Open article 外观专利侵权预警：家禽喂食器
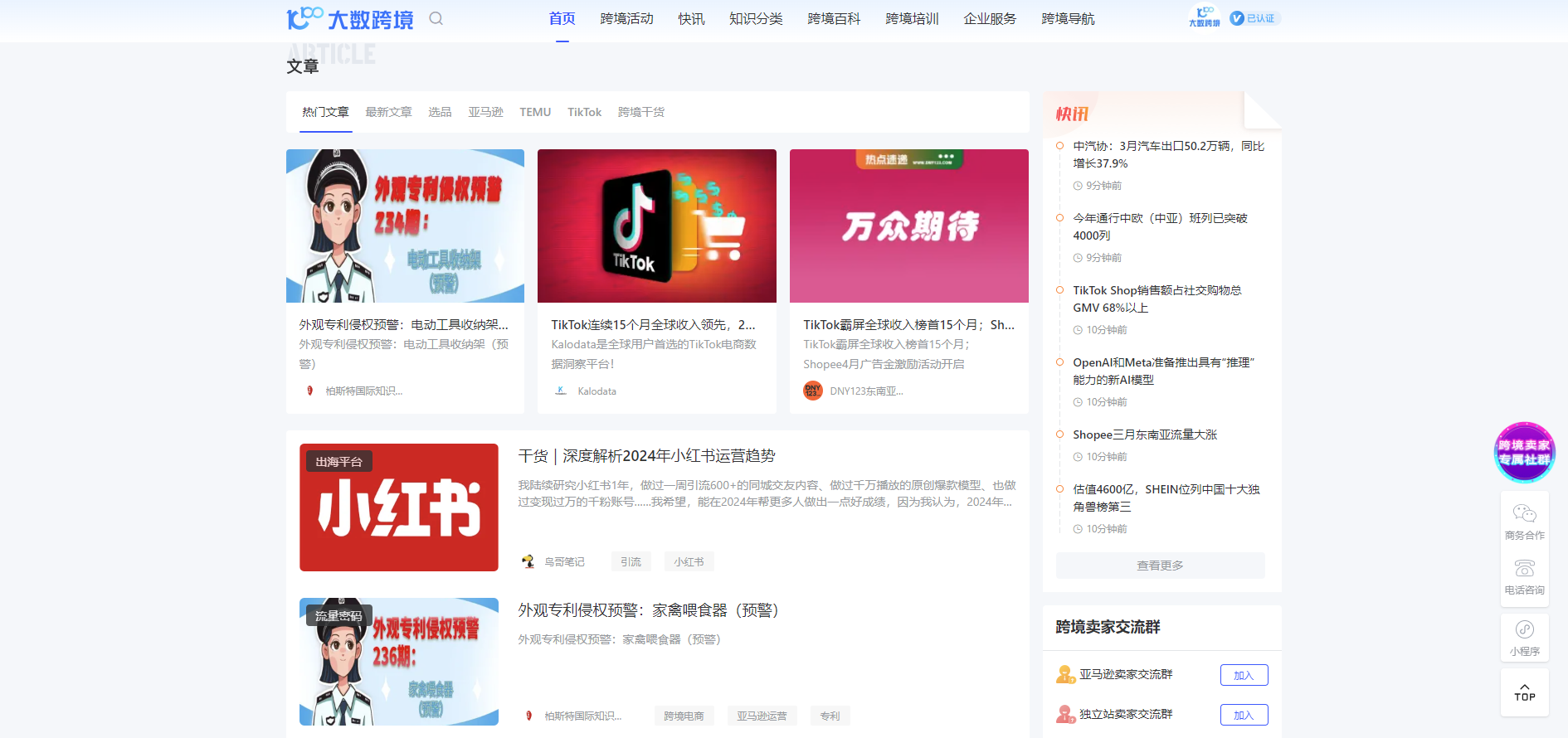 click(x=649, y=610)
